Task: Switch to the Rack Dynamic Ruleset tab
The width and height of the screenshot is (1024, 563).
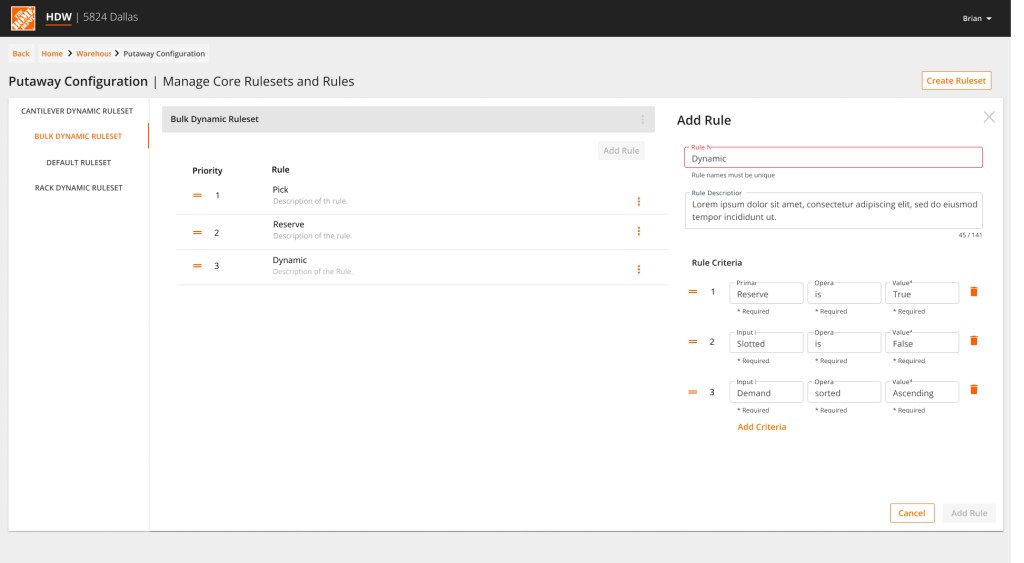Action: click(x=78, y=188)
